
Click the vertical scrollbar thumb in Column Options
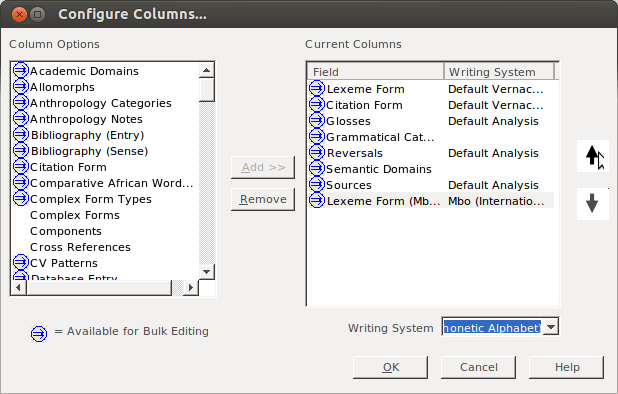tap(207, 90)
